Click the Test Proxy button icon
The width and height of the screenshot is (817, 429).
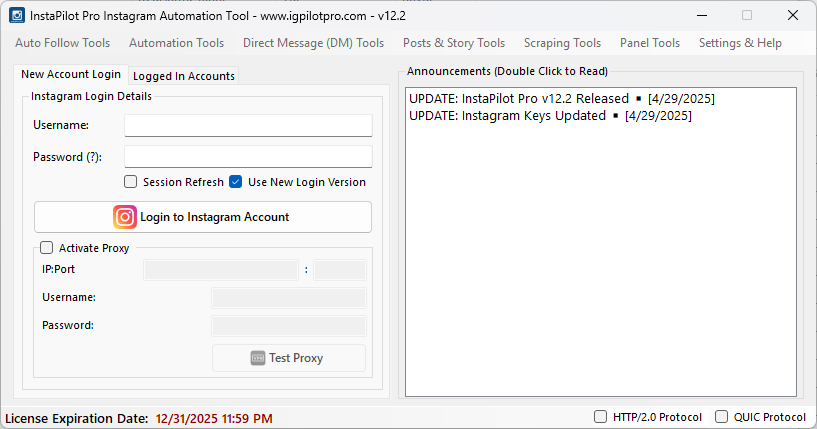[x=258, y=358]
